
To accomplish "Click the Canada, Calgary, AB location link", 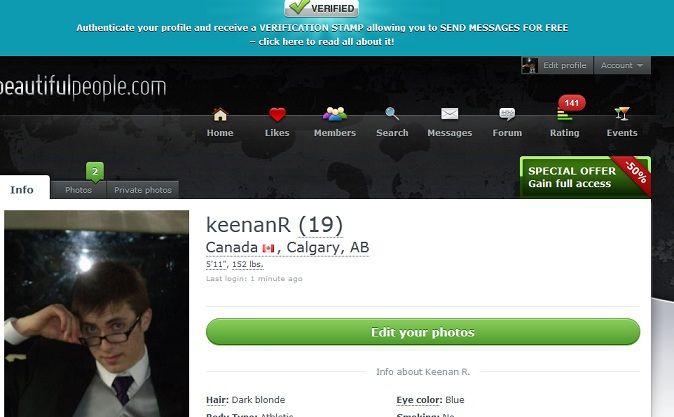I will [x=288, y=247].
